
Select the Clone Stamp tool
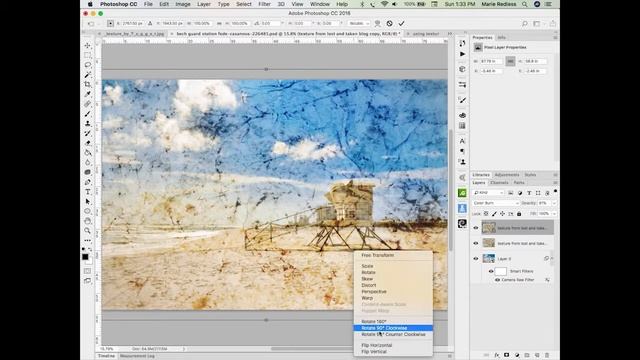tap(88, 124)
